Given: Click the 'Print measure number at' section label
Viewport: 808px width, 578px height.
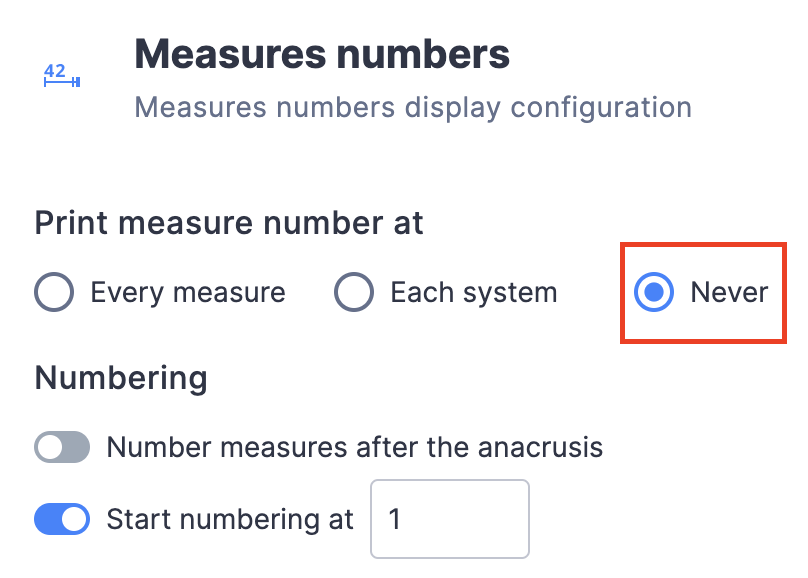Looking at the screenshot, I should pyautogui.click(x=228, y=223).
